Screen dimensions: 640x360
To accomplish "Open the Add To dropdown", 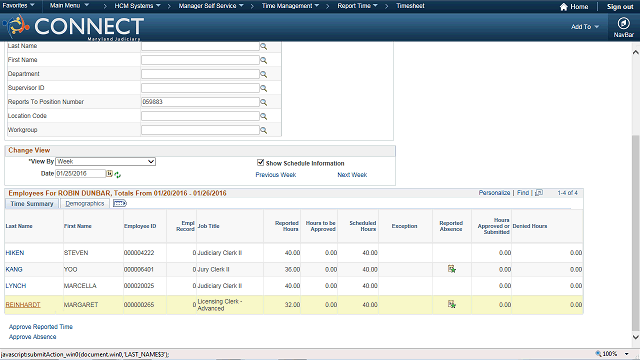I will click(585, 27).
